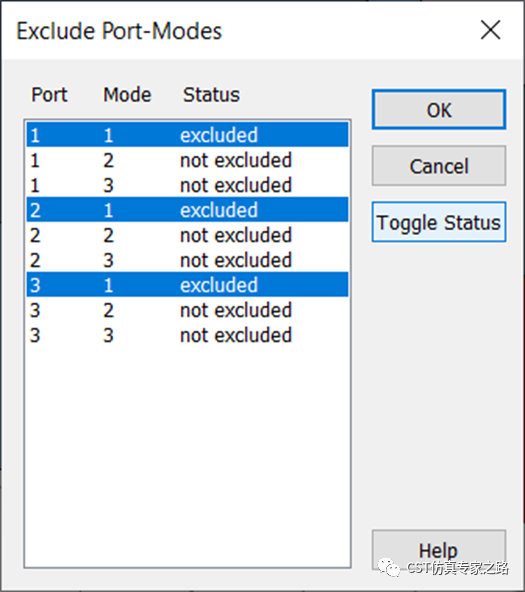Select port 1 mode 1 excluded row

(187, 134)
